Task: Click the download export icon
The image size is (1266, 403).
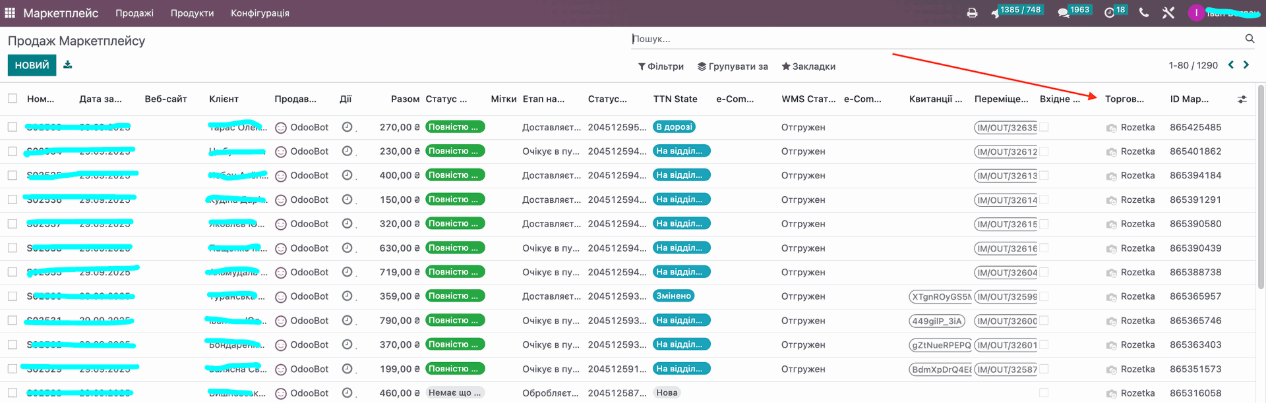Action: click(x=68, y=65)
